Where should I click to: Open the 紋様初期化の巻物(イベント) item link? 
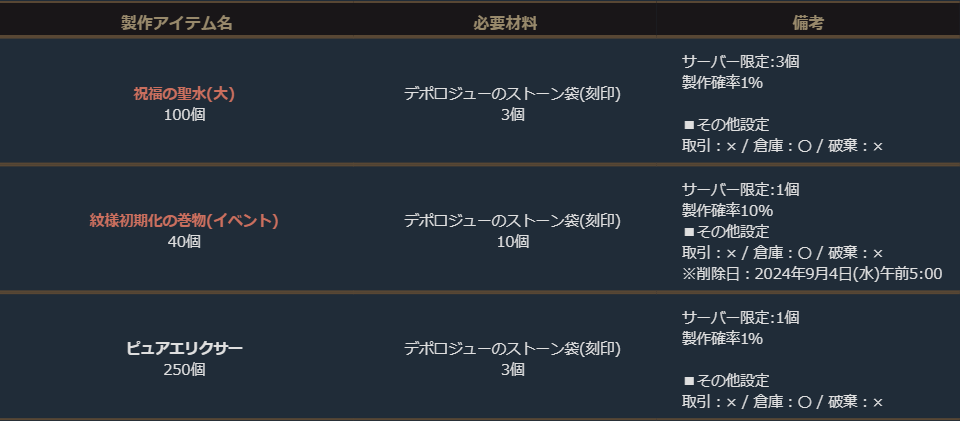184,221
